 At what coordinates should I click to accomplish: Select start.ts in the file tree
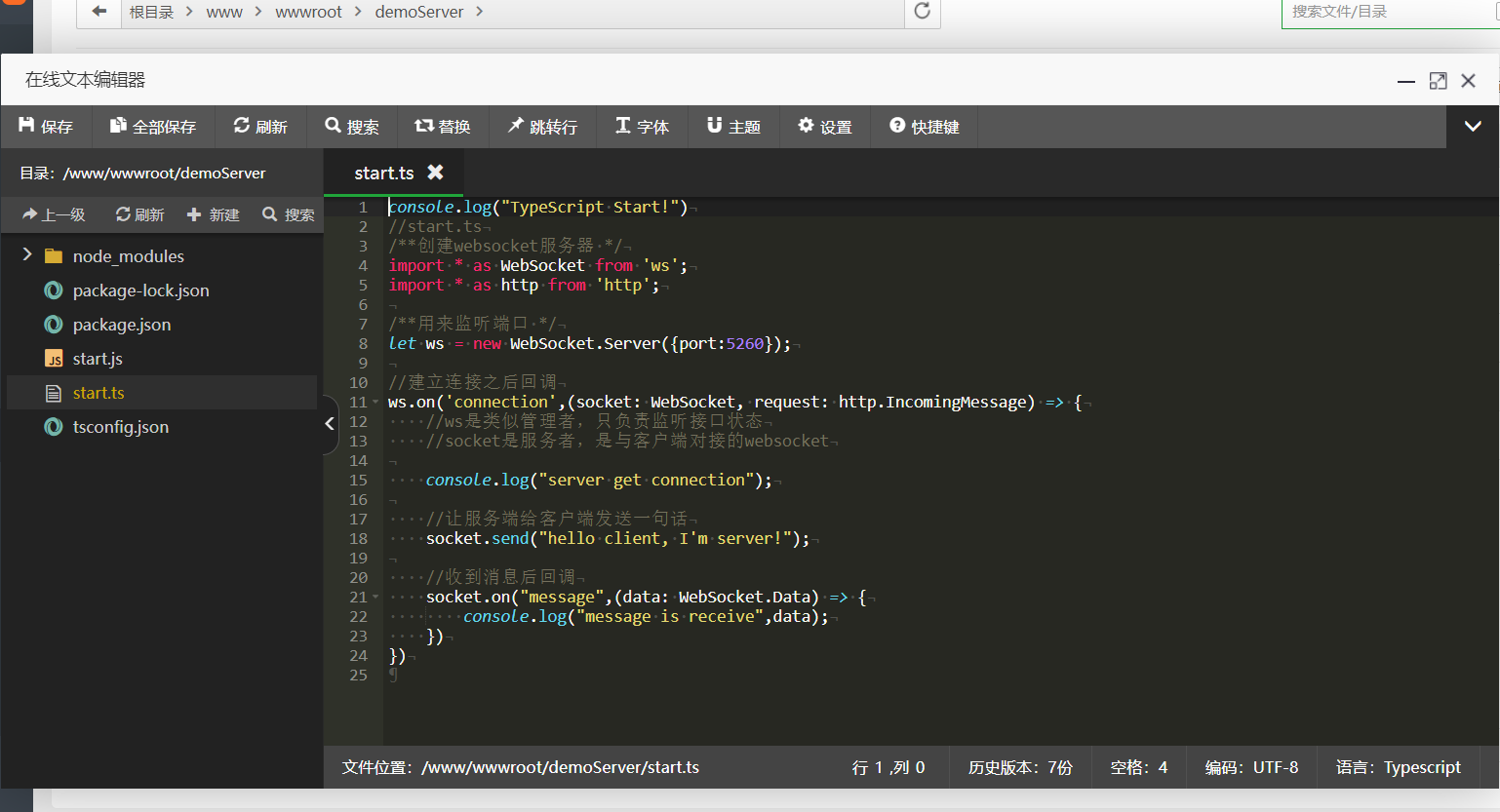click(99, 393)
